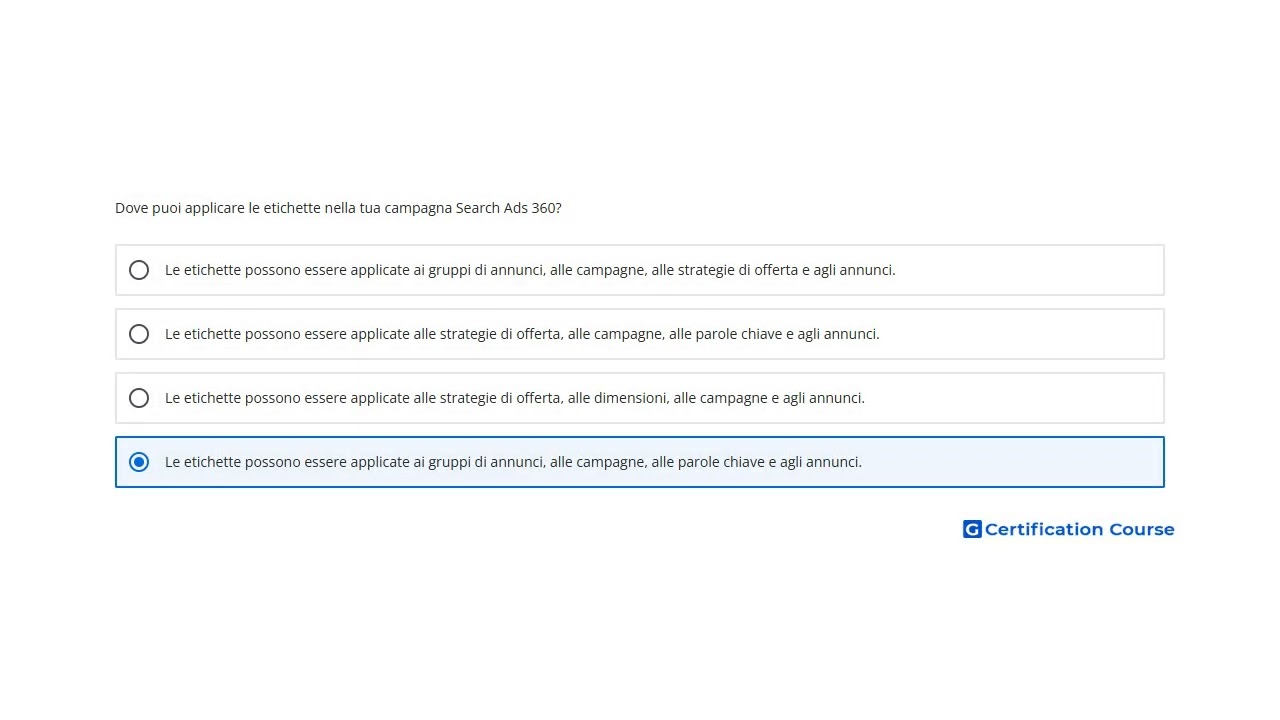Screen dimensions: 1280x720
Task: Click the selected fourth radio button
Action: [139, 462]
